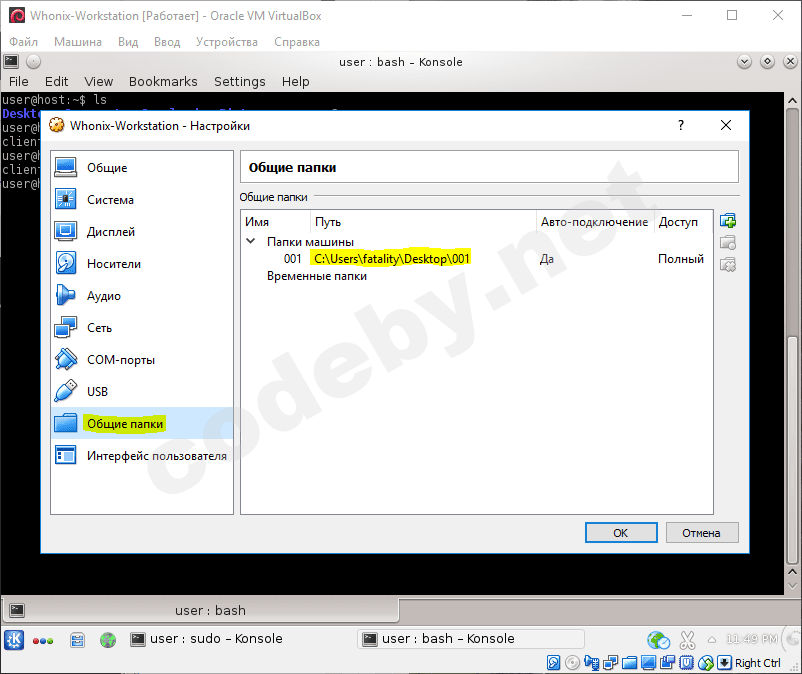Open Konsole File menu

[x=19, y=82]
